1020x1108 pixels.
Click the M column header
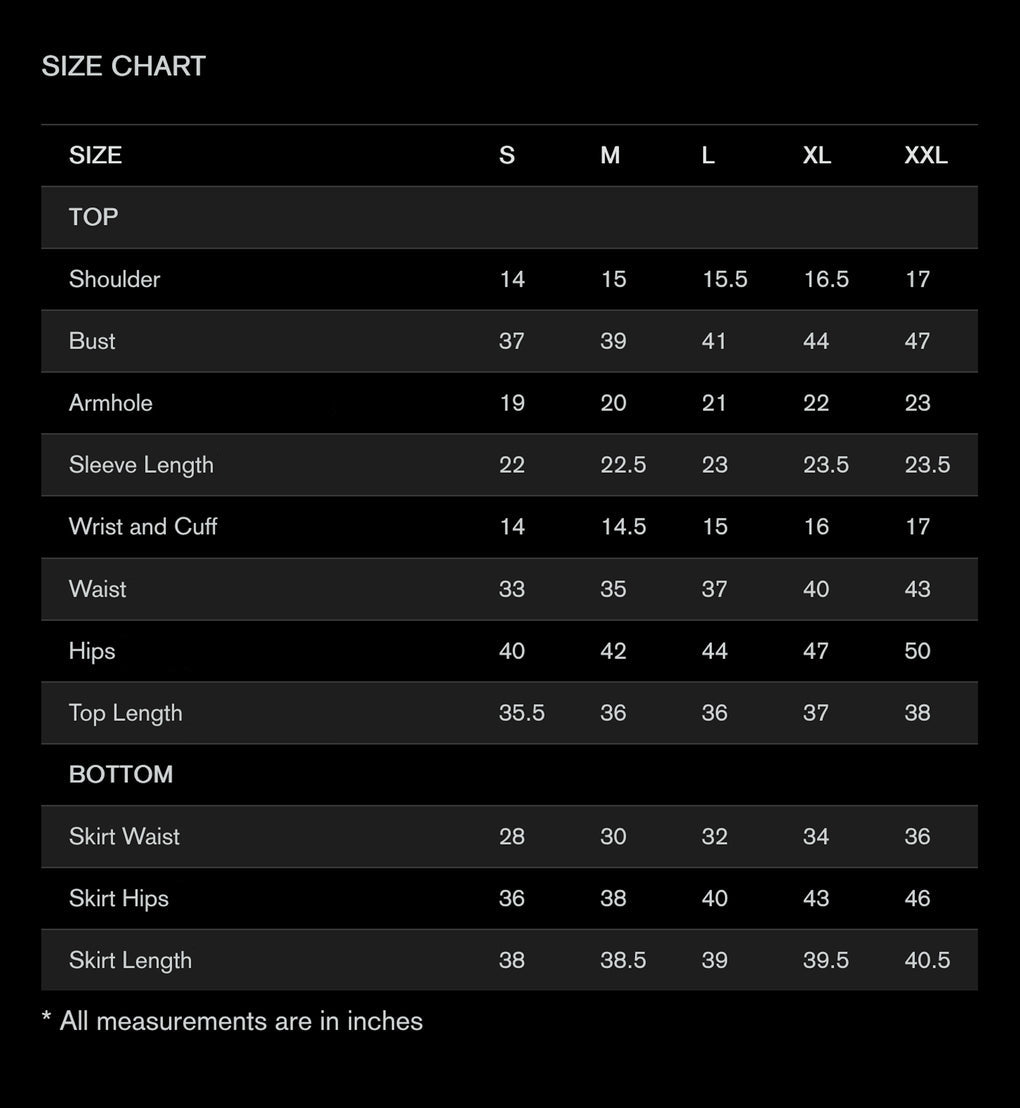point(610,155)
